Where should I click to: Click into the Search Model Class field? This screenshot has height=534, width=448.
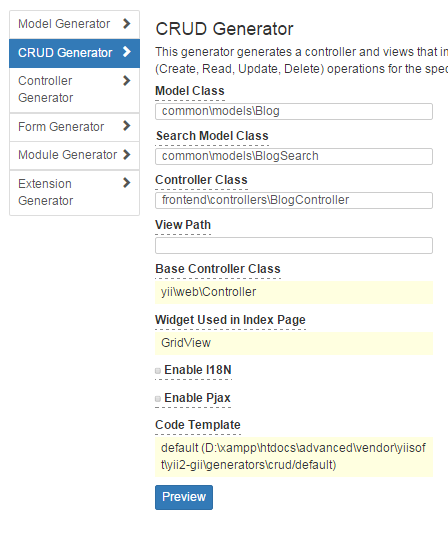point(294,156)
